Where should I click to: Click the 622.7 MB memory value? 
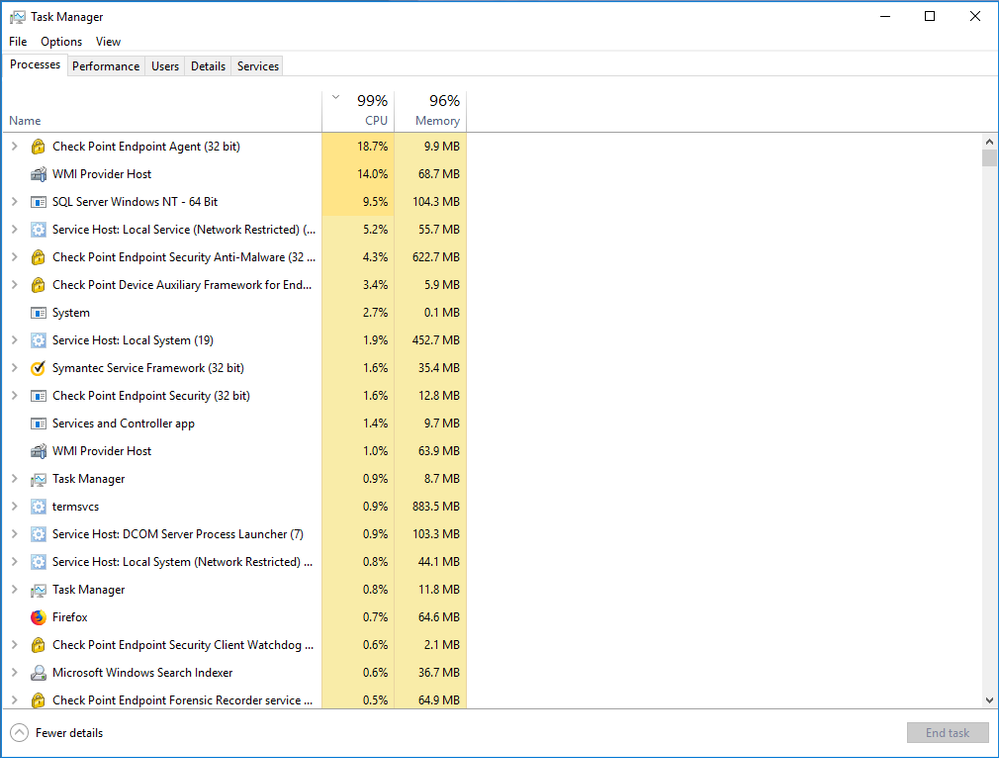(x=436, y=257)
